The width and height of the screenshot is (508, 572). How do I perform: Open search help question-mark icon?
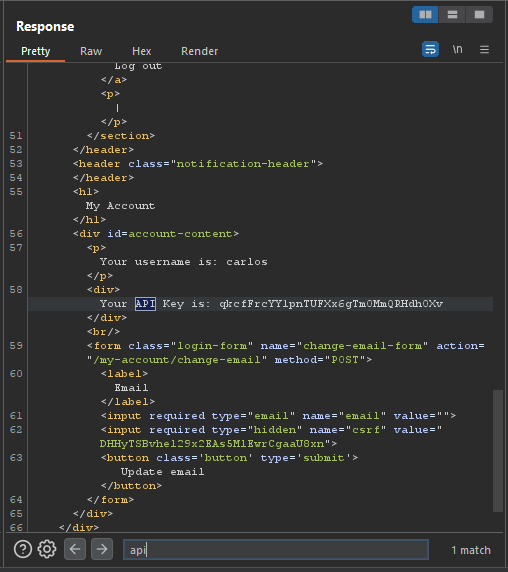23,549
